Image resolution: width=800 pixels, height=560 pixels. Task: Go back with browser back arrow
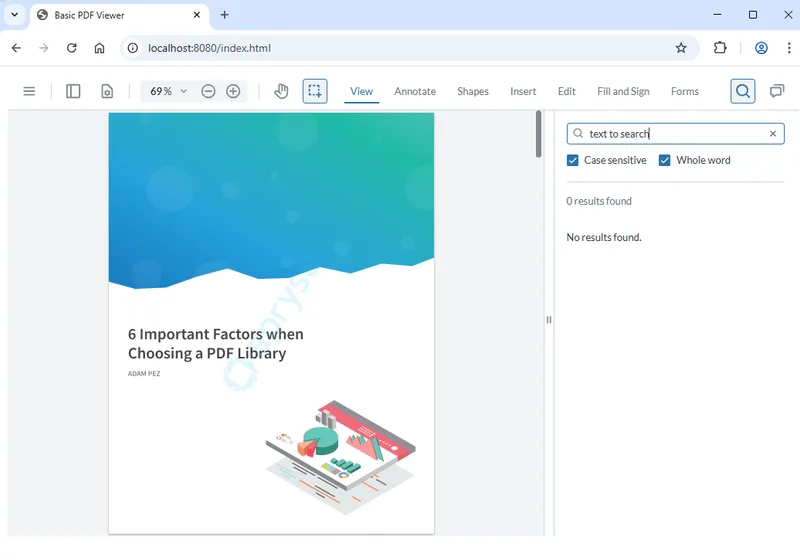16,48
